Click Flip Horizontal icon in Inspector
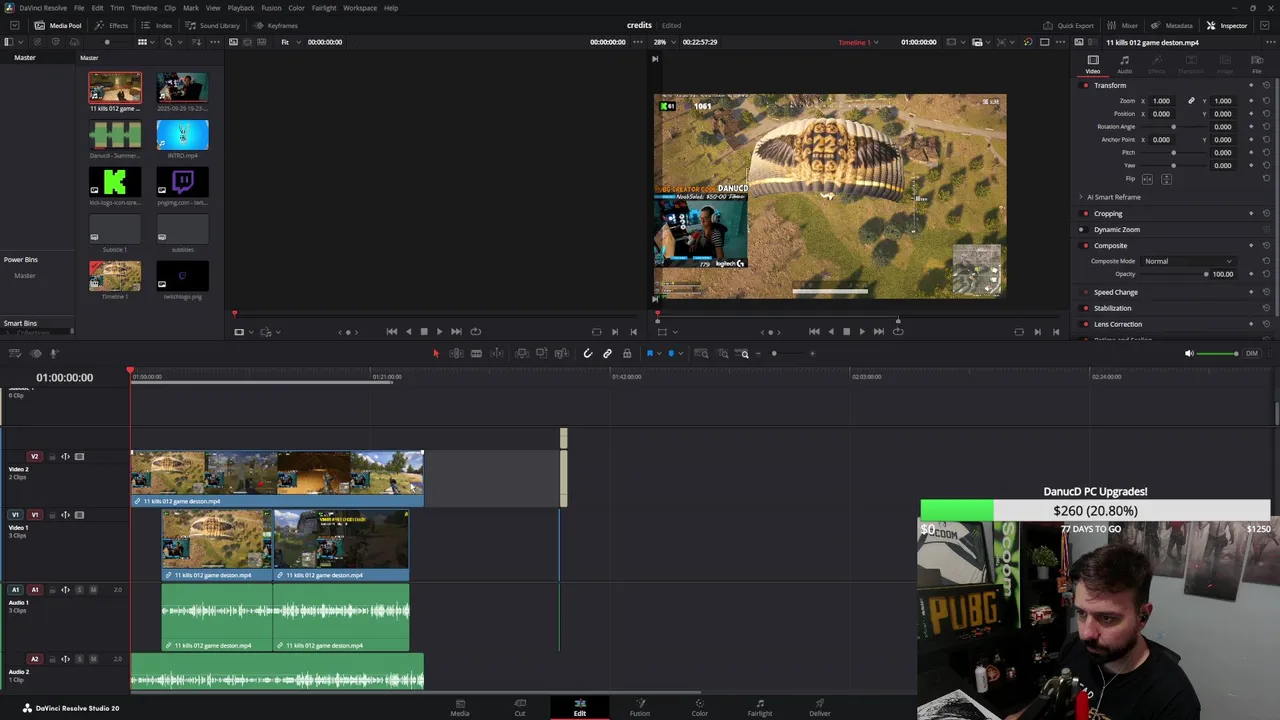The height and width of the screenshot is (720, 1280). (1147, 179)
